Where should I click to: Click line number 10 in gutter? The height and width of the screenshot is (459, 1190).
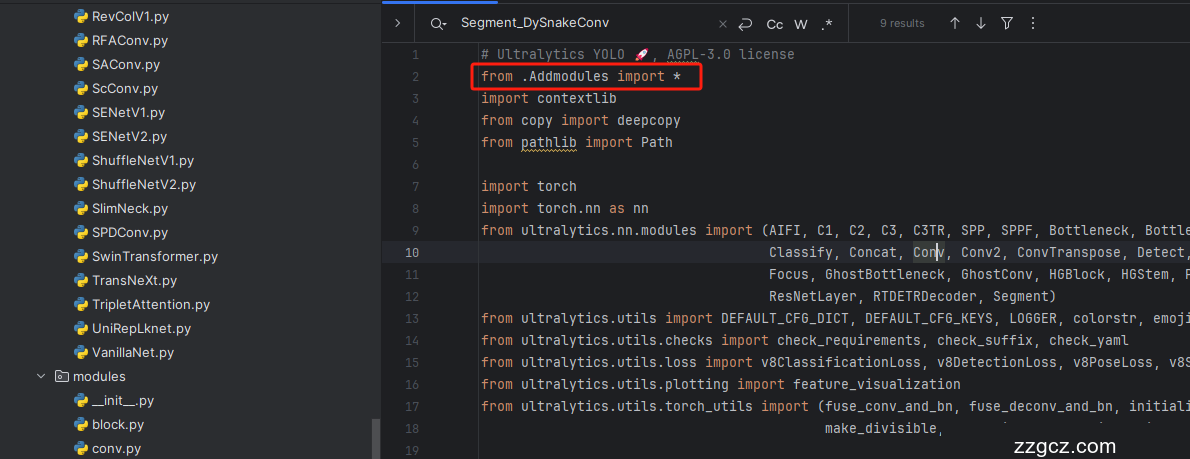[x=412, y=252]
